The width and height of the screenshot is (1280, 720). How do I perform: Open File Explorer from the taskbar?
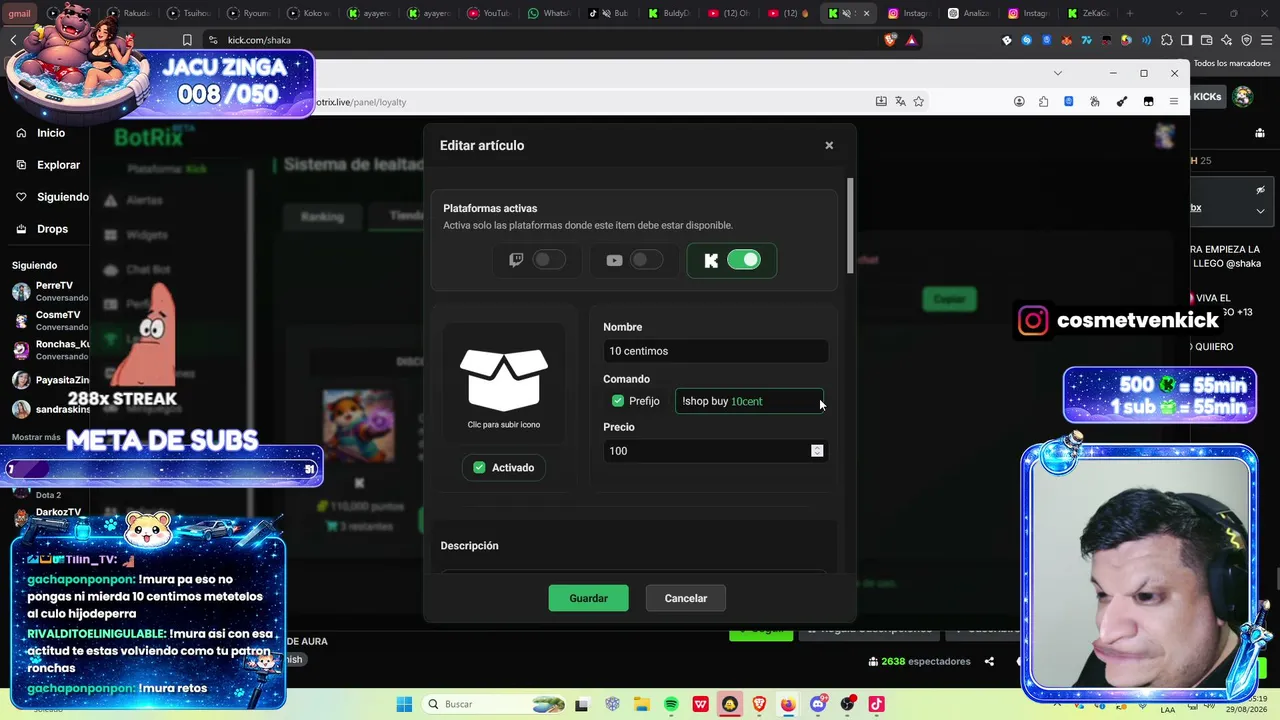tap(642, 704)
